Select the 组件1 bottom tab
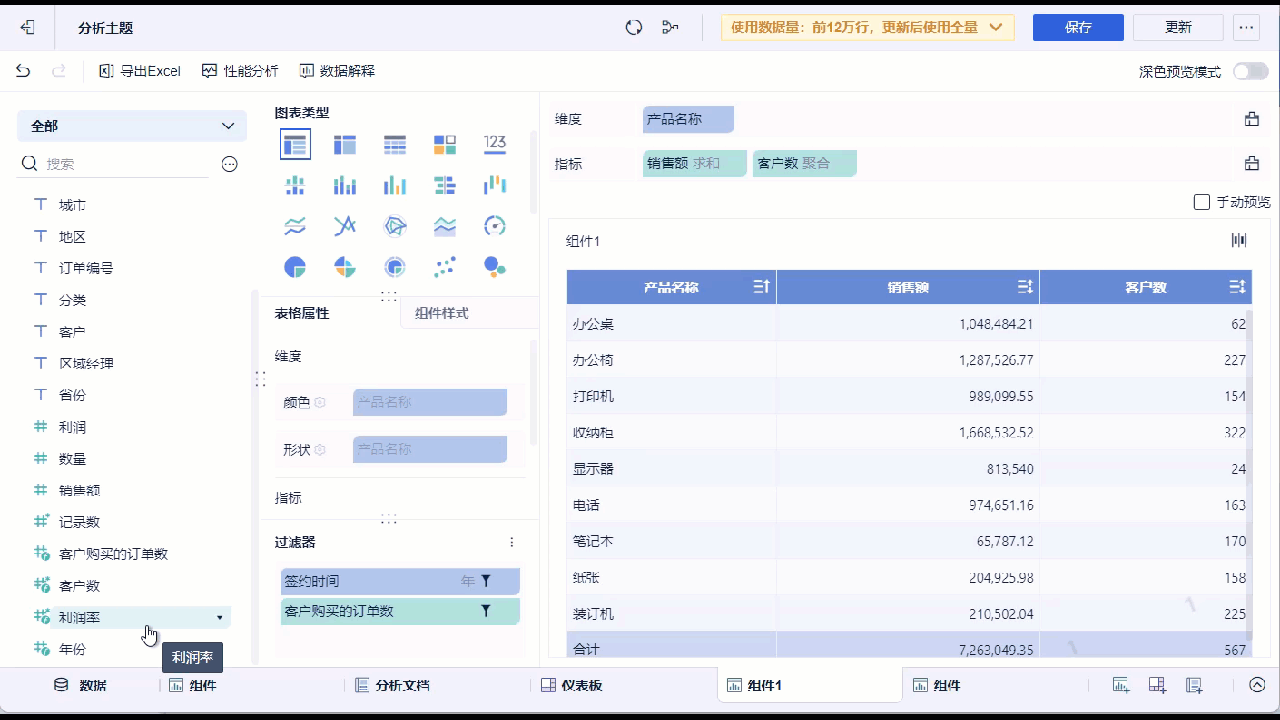 point(809,685)
